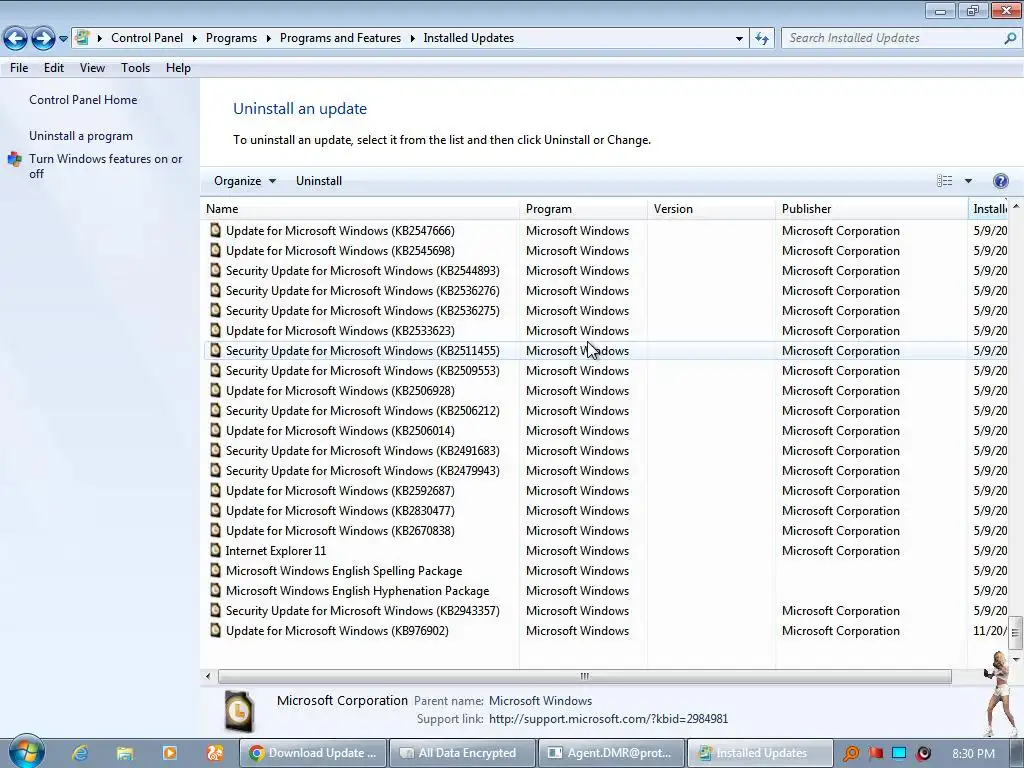
Task: Sort by the Version column header
Action: pos(711,209)
